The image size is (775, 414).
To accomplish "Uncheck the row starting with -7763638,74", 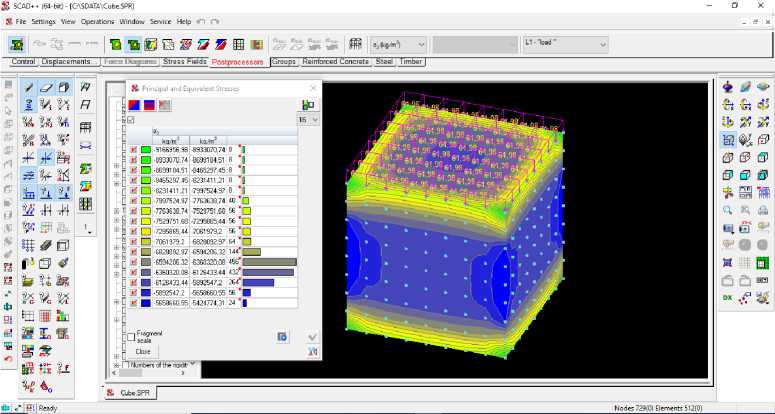I will pyautogui.click(x=133, y=211).
